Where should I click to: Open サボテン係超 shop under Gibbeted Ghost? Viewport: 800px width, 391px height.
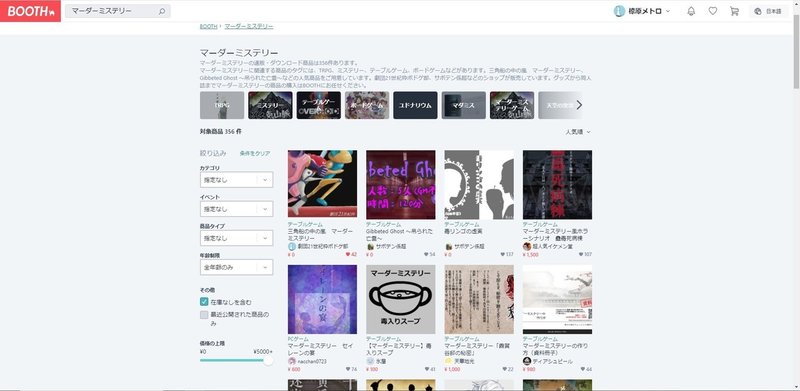391,247
